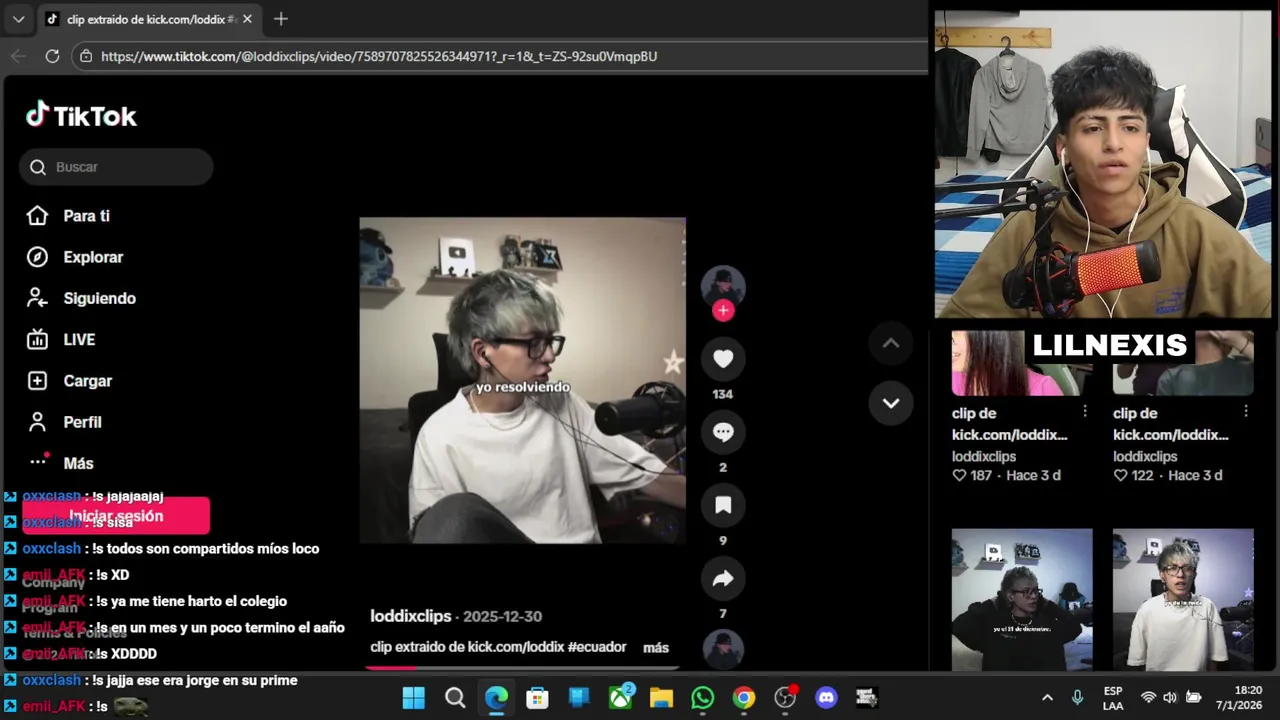Open options menu of the 187-likes clip
Image resolution: width=1280 pixels, height=720 pixels.
coord(1085,411)
